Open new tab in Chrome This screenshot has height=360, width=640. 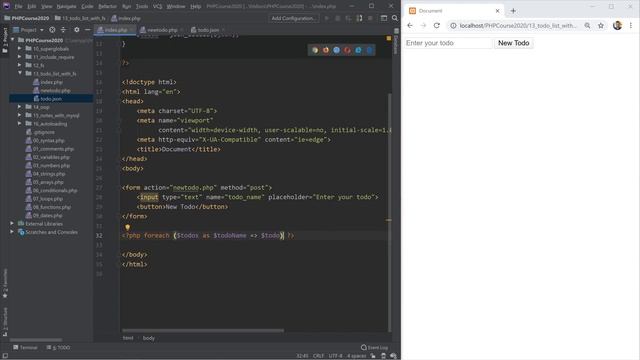(513, 11)
